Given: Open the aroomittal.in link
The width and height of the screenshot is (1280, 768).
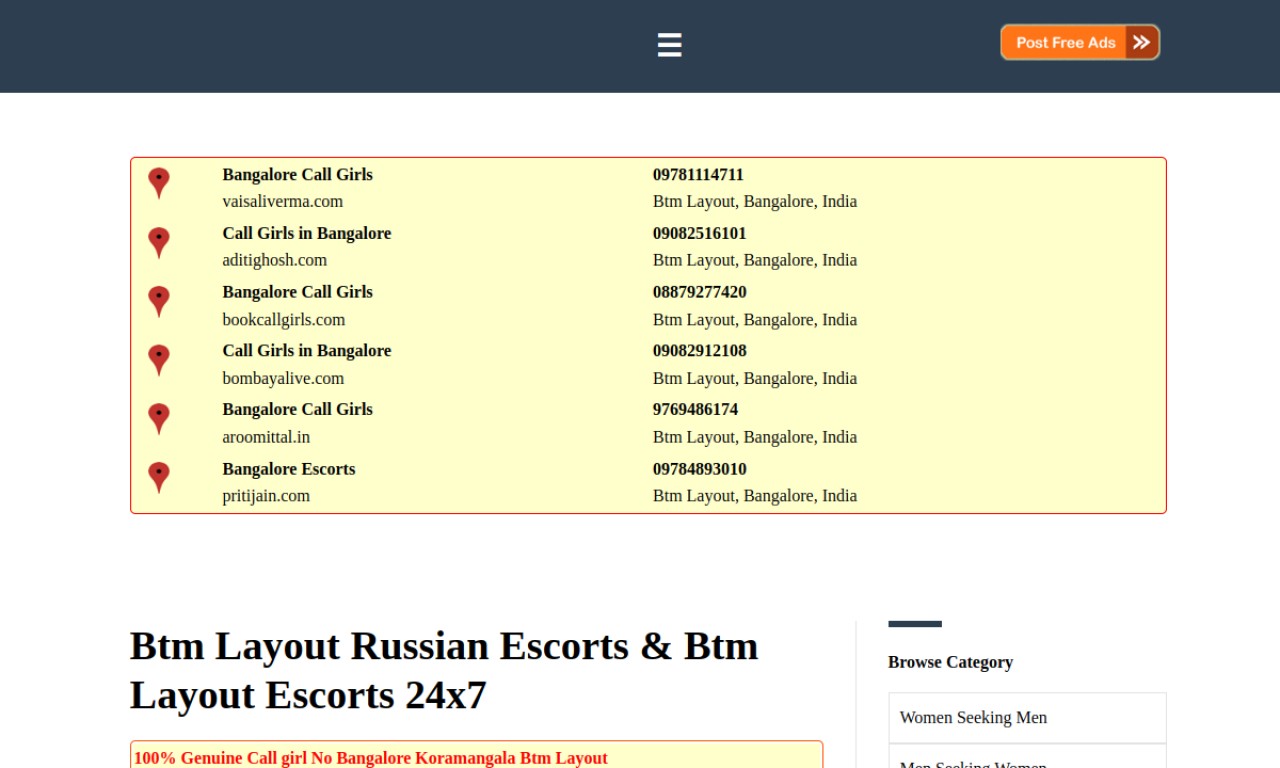Looking at the screenshot, I should tap(266, 437).
